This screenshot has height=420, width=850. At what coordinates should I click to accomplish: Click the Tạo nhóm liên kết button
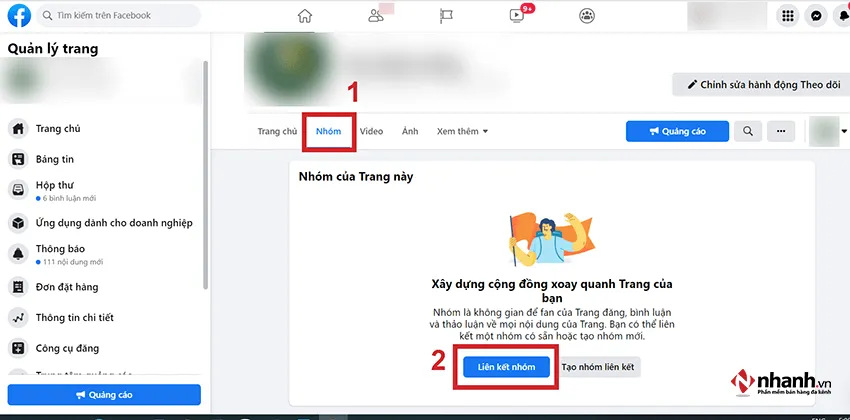click(597, 367)
